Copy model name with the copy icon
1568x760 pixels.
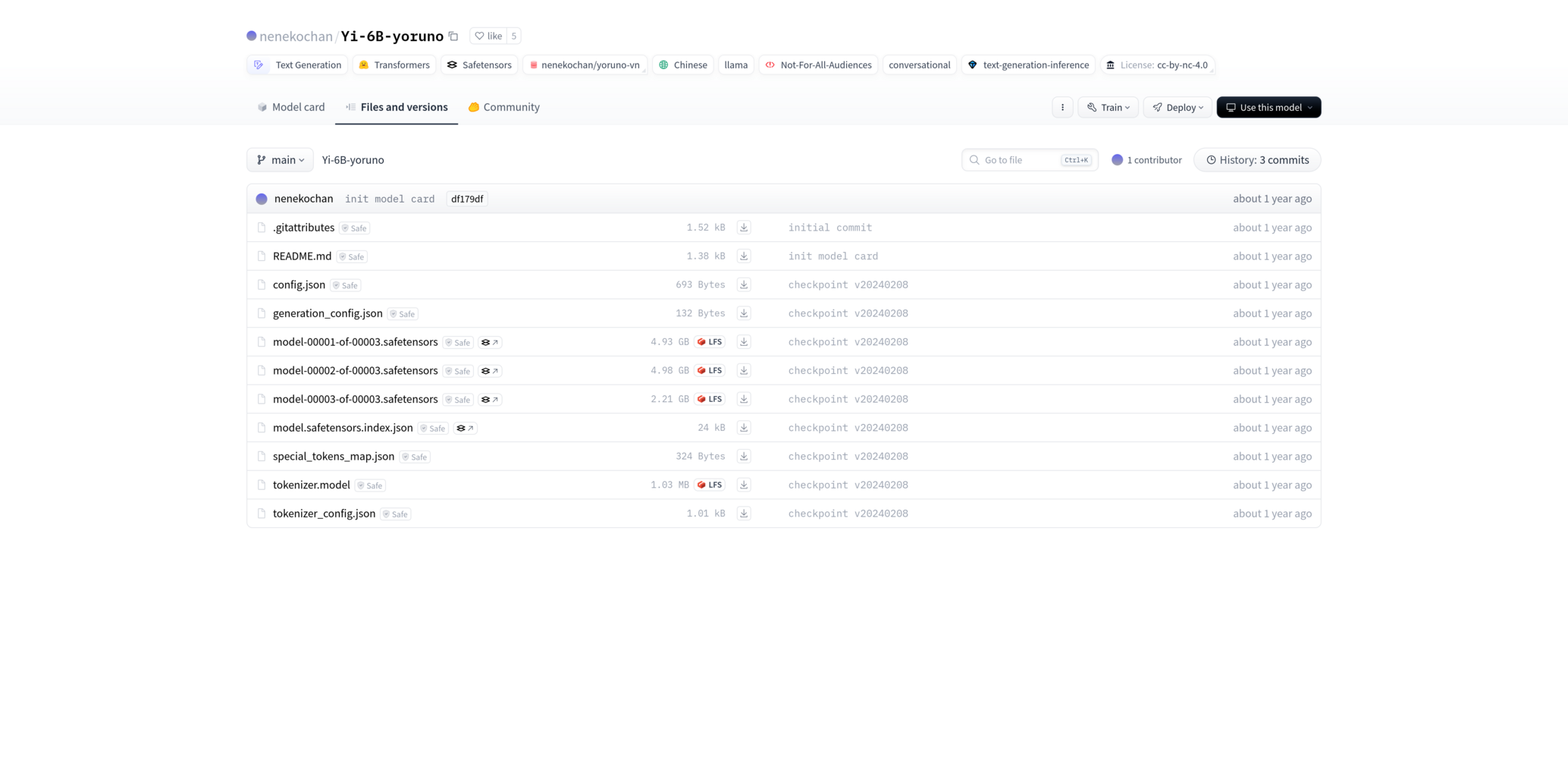pos(453,36)
